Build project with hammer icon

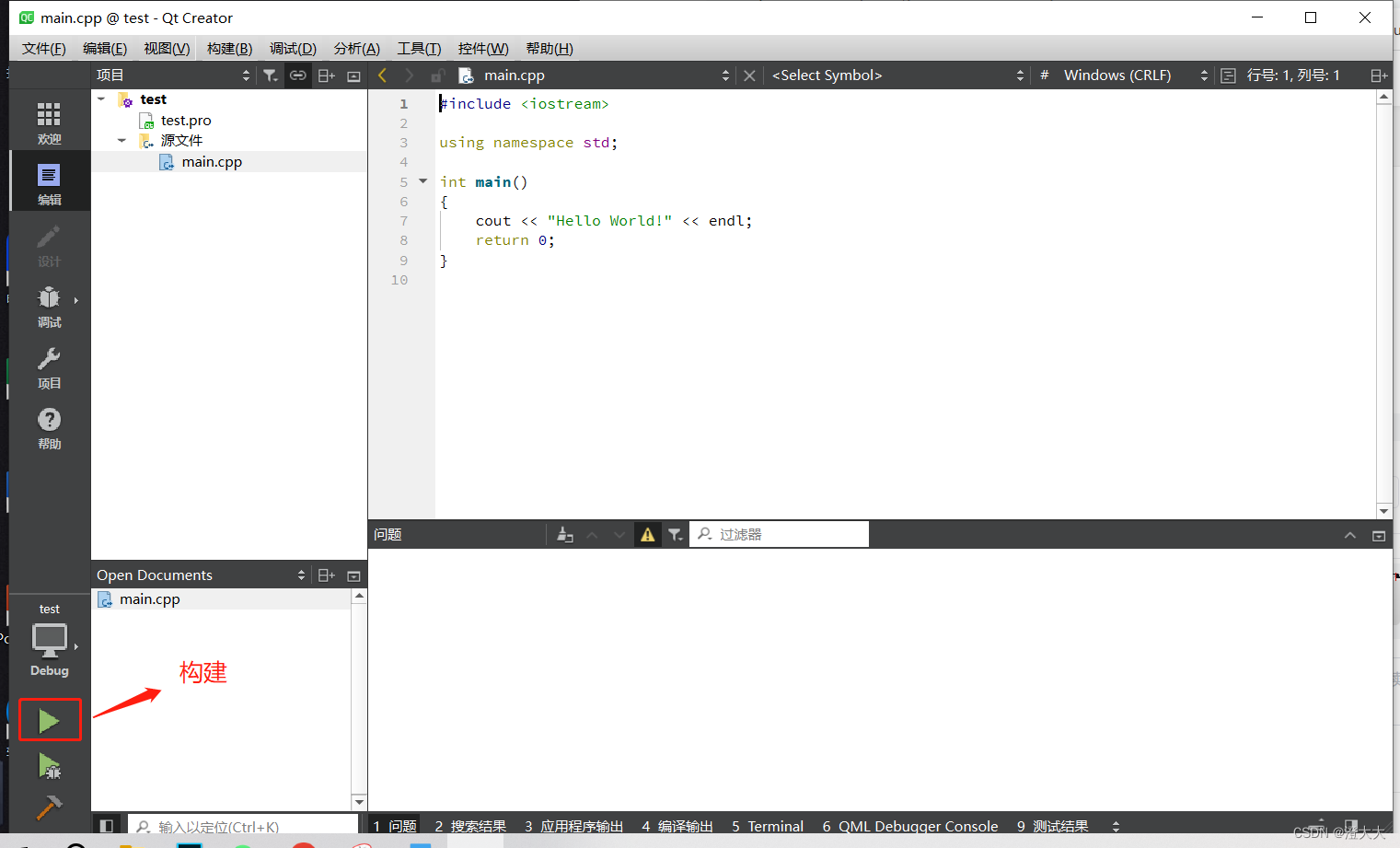pyautogui.click(x=50, y=807)
